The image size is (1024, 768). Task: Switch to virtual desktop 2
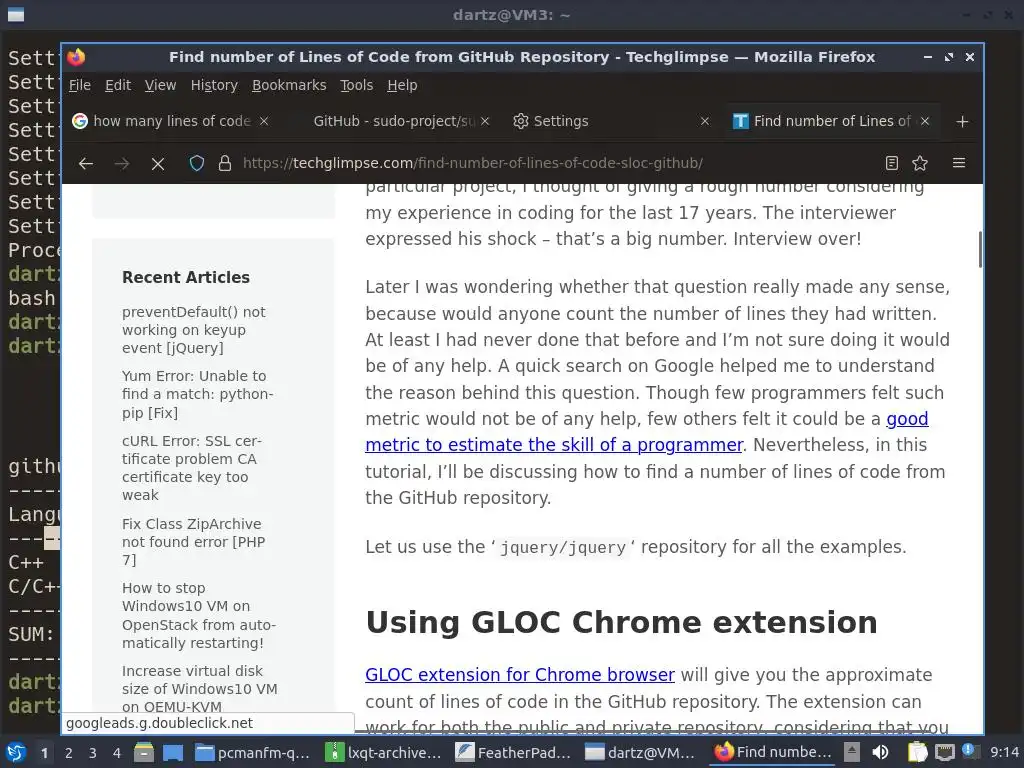(x=68, y=753)
